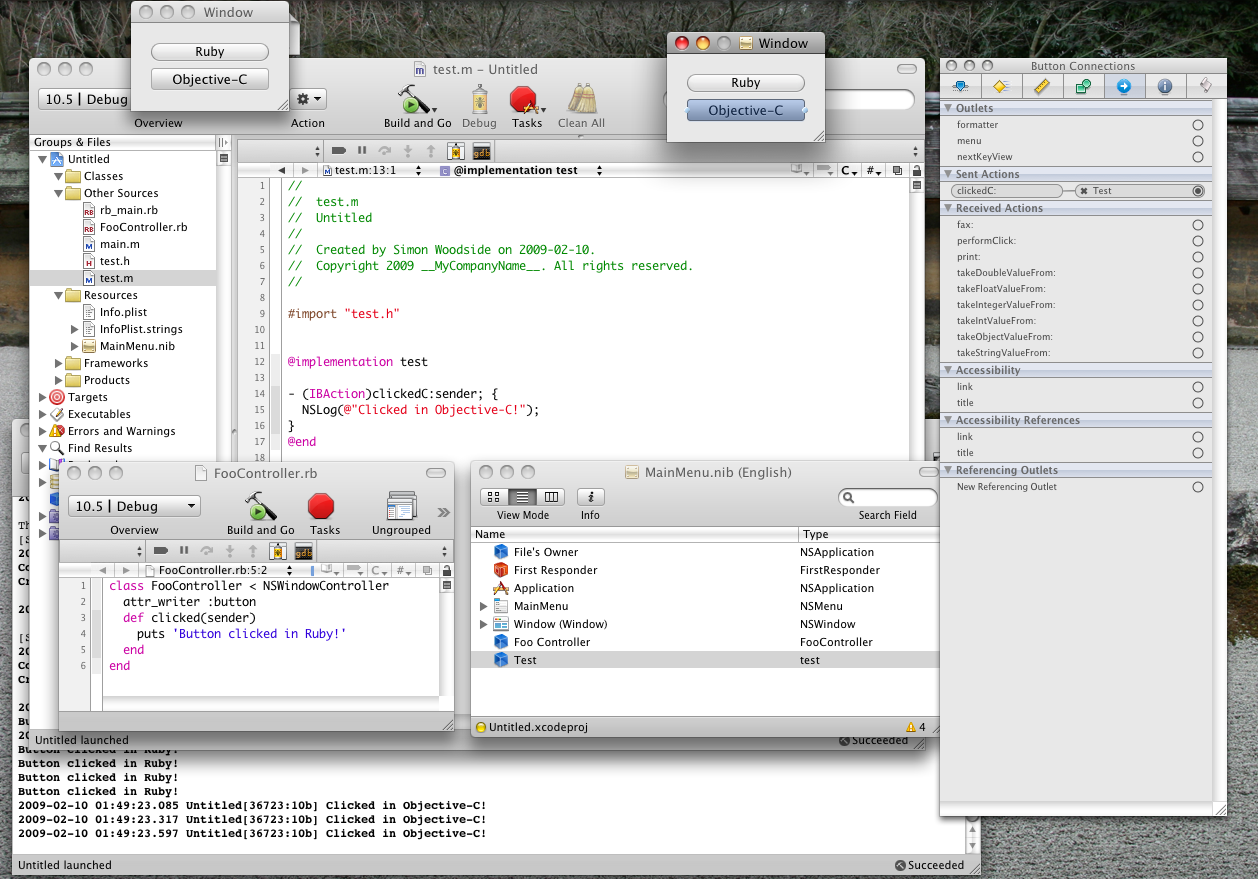Click the Tasks stop sign in test.m toolbar

pyautogui.click(x=526, y=100)
